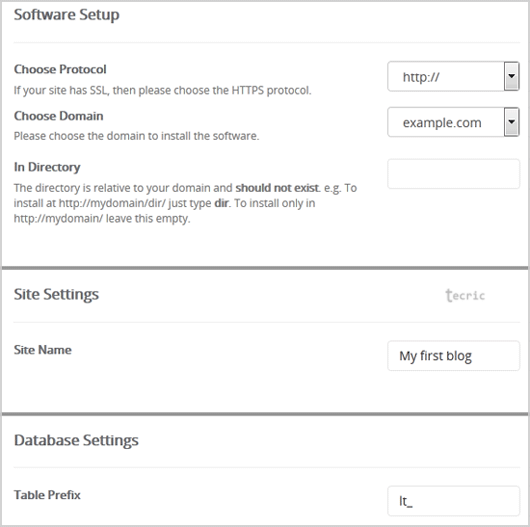
Task: Click the arrow button on the protocol selector
Action: (x=511, y=76)
